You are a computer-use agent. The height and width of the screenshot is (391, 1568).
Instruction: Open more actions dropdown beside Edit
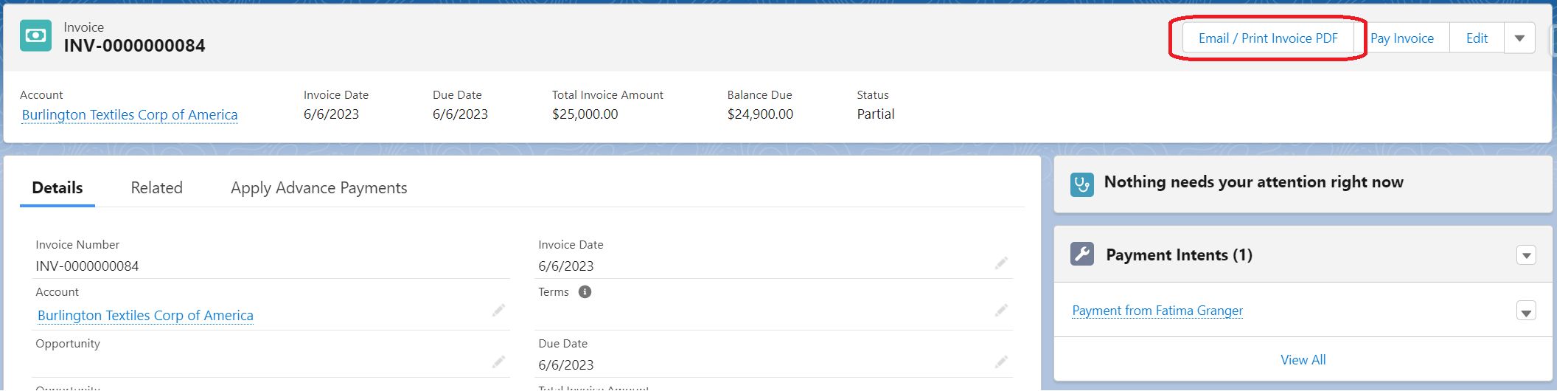click(1519, 38)
